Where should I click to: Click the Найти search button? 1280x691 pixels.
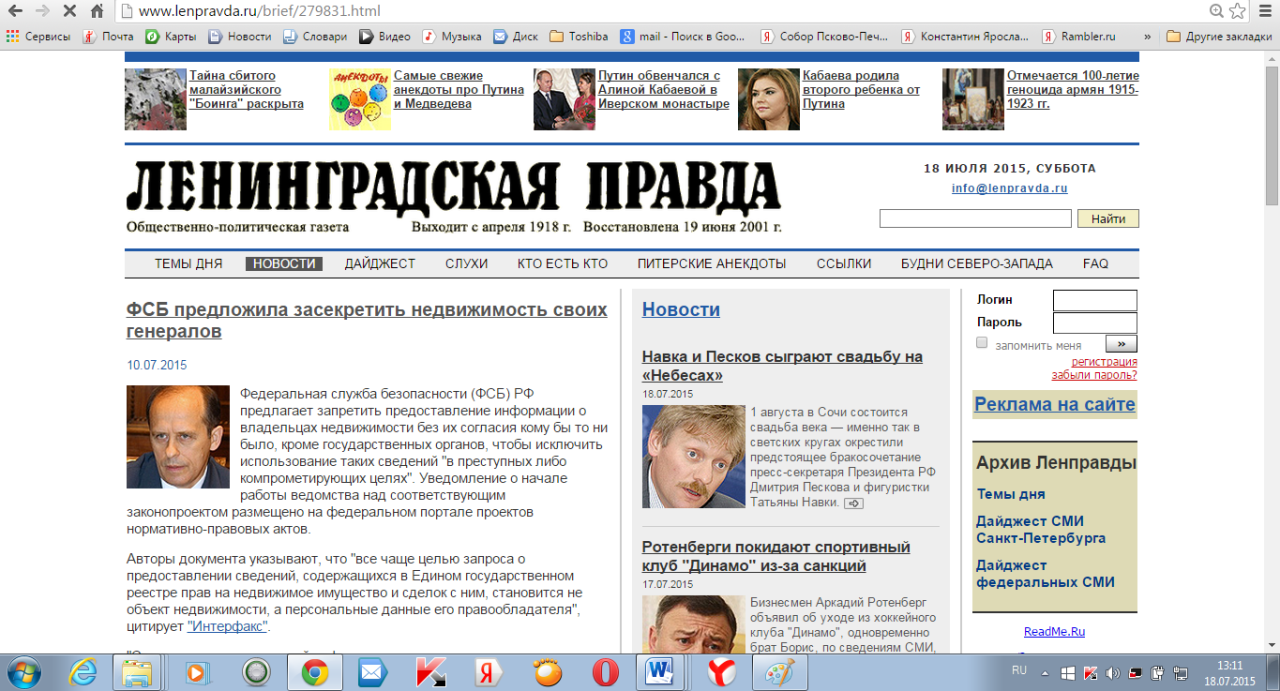pos(1108,218)
